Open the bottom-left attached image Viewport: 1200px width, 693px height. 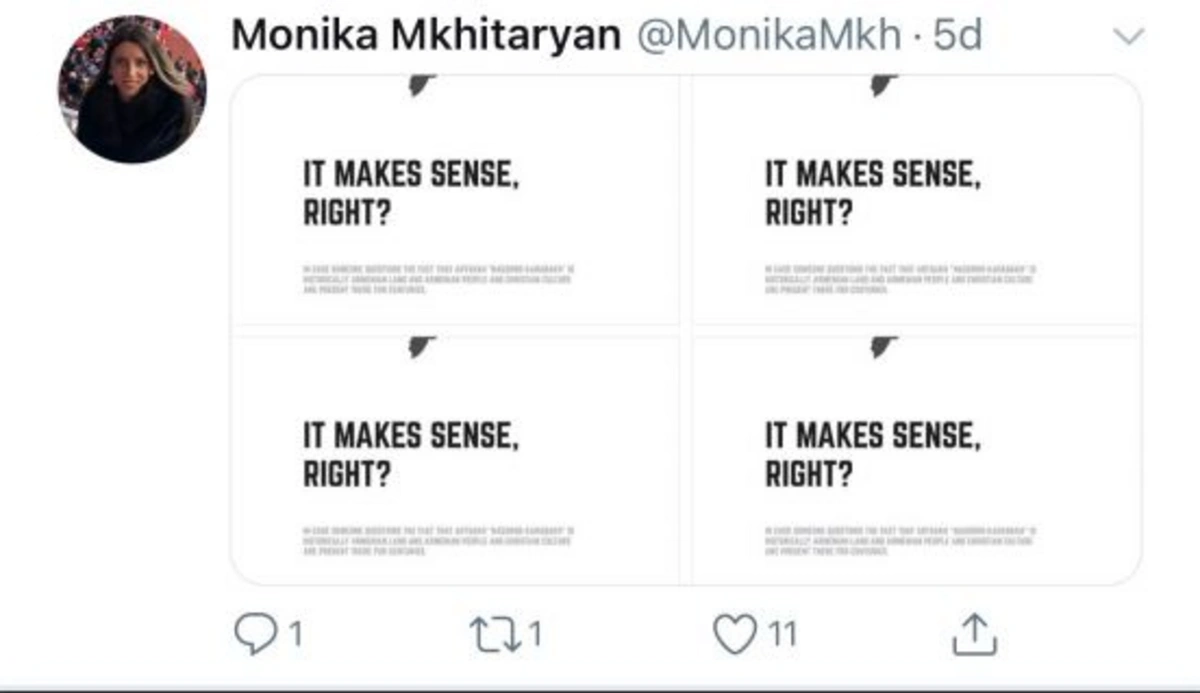[455, 460]
